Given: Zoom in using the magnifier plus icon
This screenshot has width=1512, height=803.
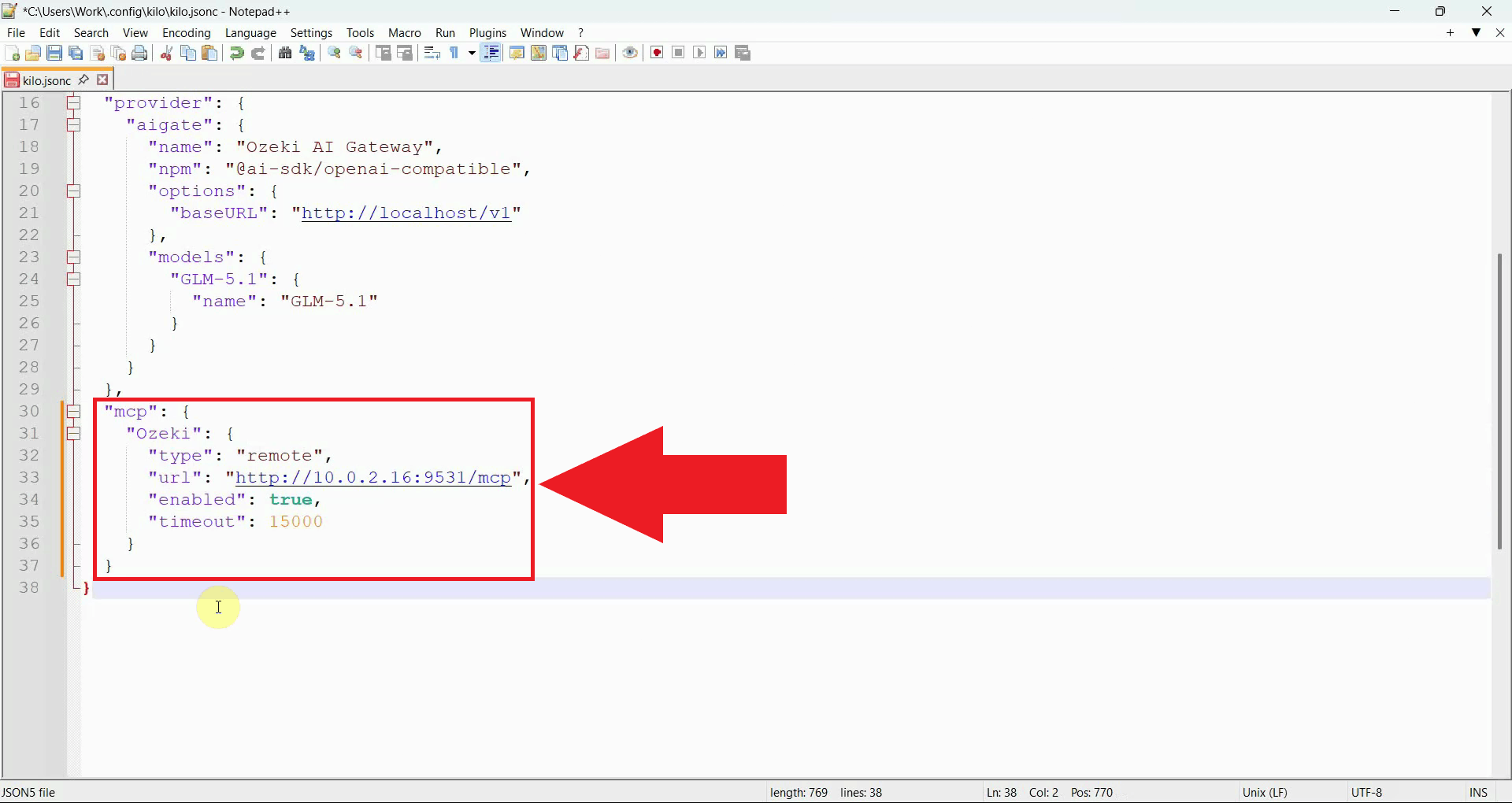Looking at the screenshot, I should (334, 53).
